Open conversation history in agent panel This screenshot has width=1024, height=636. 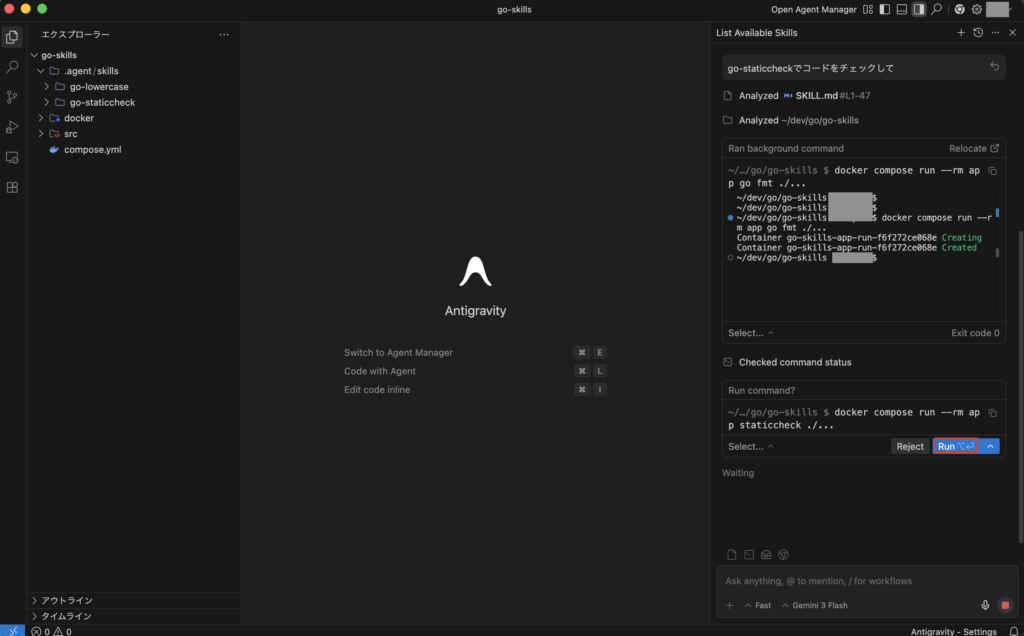[x=978, y=33]
